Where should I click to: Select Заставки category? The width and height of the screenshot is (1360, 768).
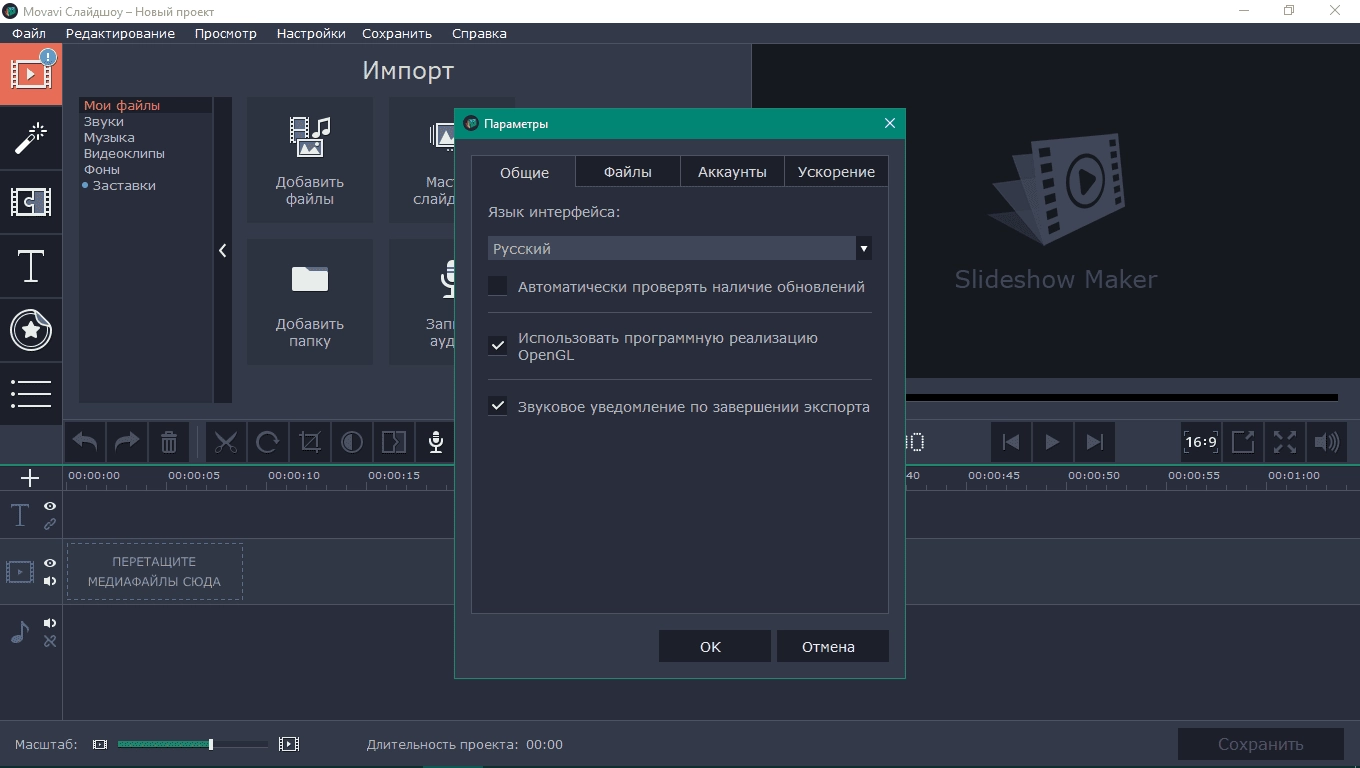coord(124,185)
